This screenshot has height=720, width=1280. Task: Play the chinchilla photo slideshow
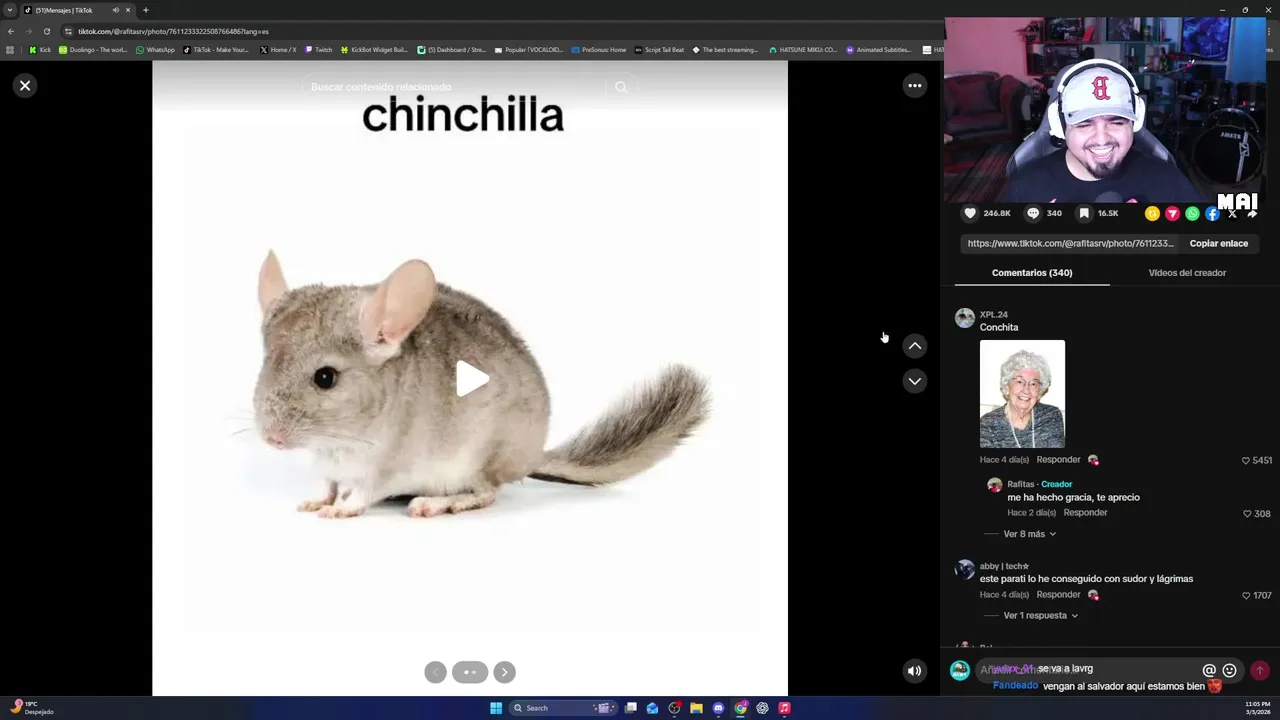[x=471, y=379]
